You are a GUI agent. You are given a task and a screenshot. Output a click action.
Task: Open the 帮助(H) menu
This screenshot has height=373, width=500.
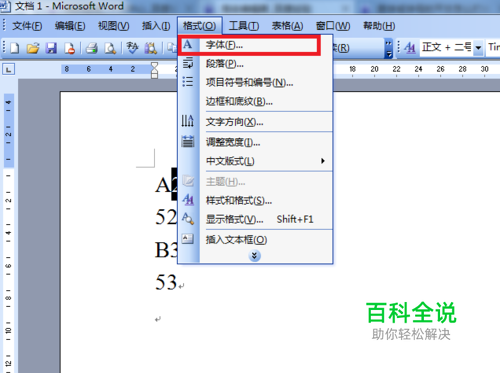[x=379, y=26]
